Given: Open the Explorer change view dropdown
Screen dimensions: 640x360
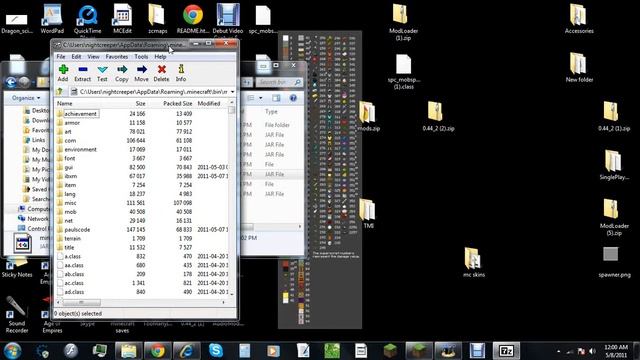Looking at the screenshot, I should tap(260, 98).
